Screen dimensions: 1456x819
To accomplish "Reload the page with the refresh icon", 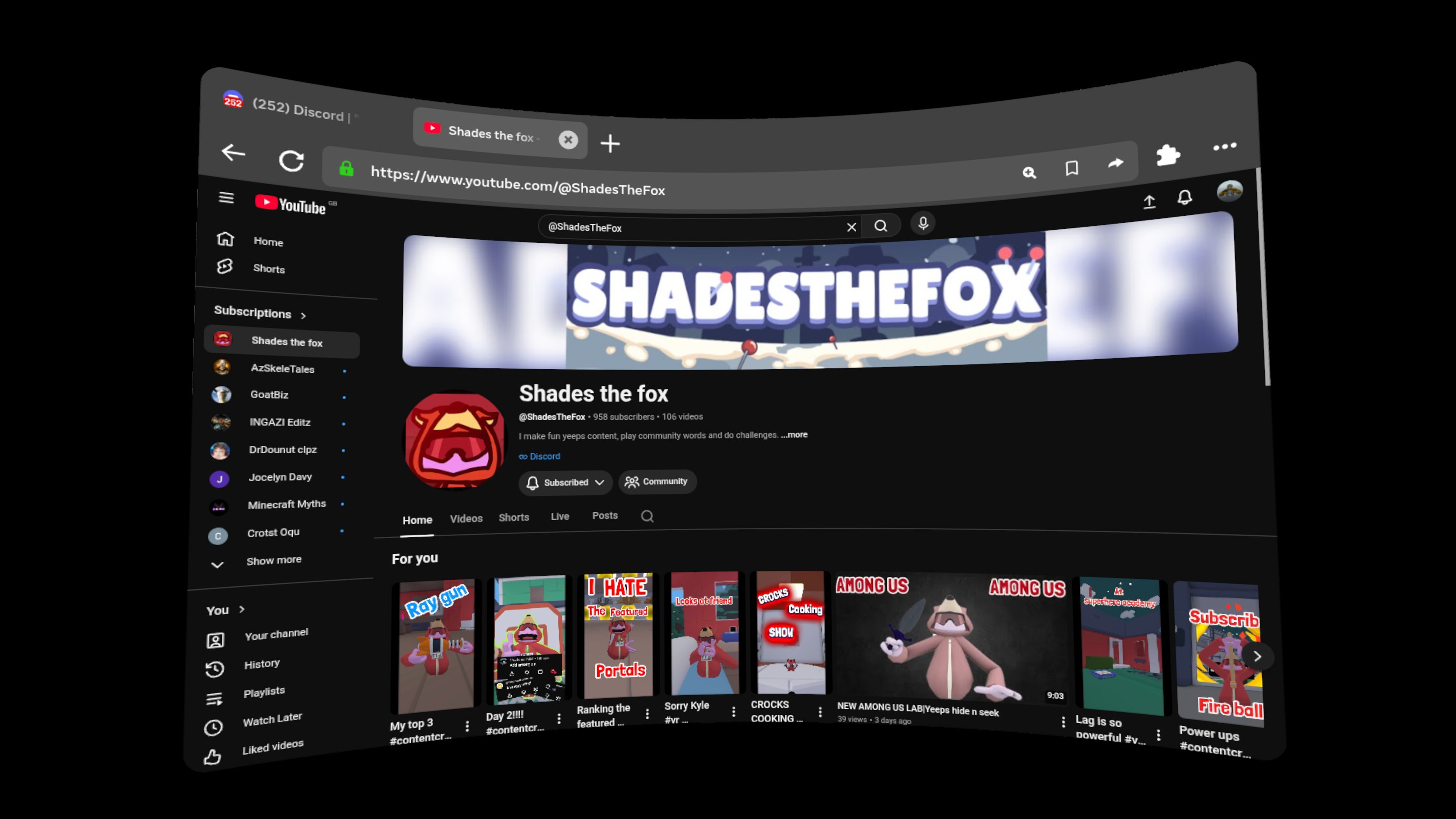I will coord(292,161).
